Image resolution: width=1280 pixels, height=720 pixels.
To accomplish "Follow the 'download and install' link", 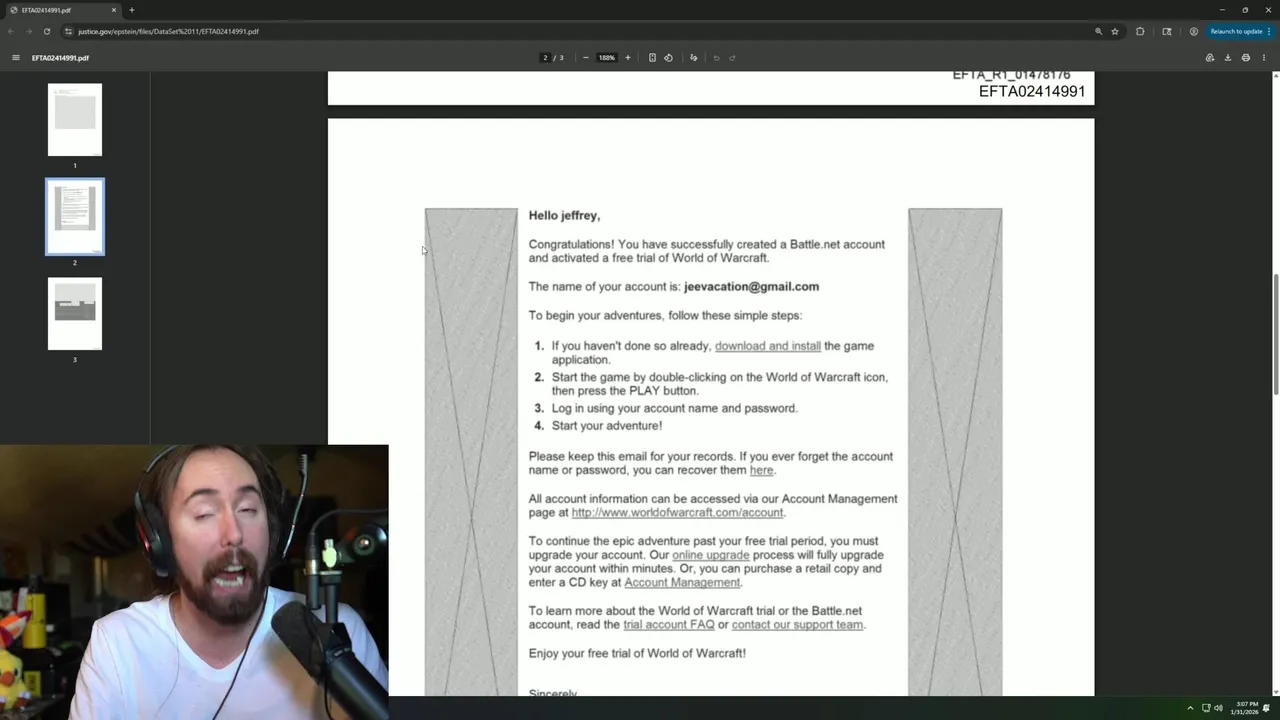I will (x=767, y=346).
